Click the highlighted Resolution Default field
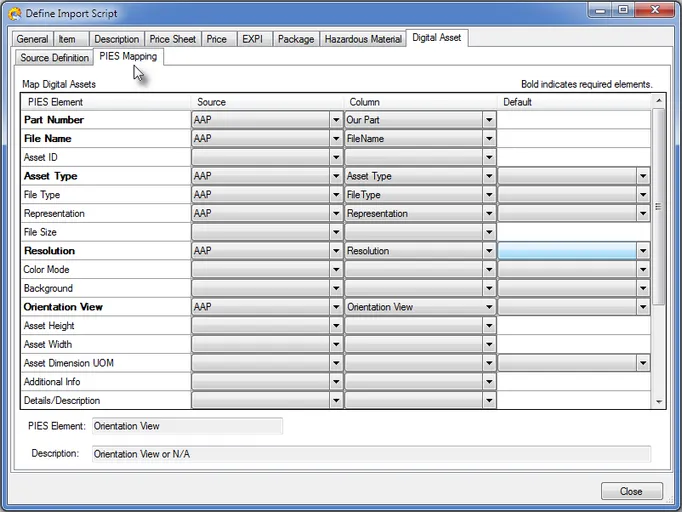Screen dimensions: 682x512 [x=566, y=251]
